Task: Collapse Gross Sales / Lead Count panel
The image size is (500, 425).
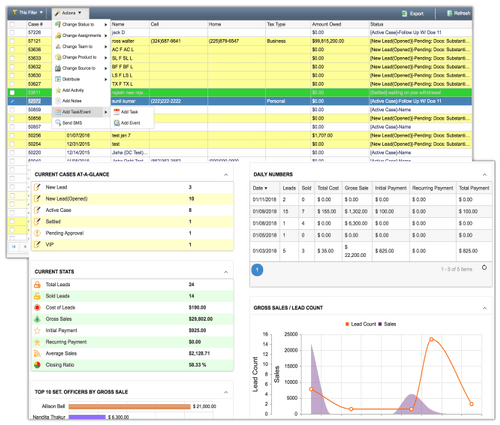Action: click(x=485, y=308)
